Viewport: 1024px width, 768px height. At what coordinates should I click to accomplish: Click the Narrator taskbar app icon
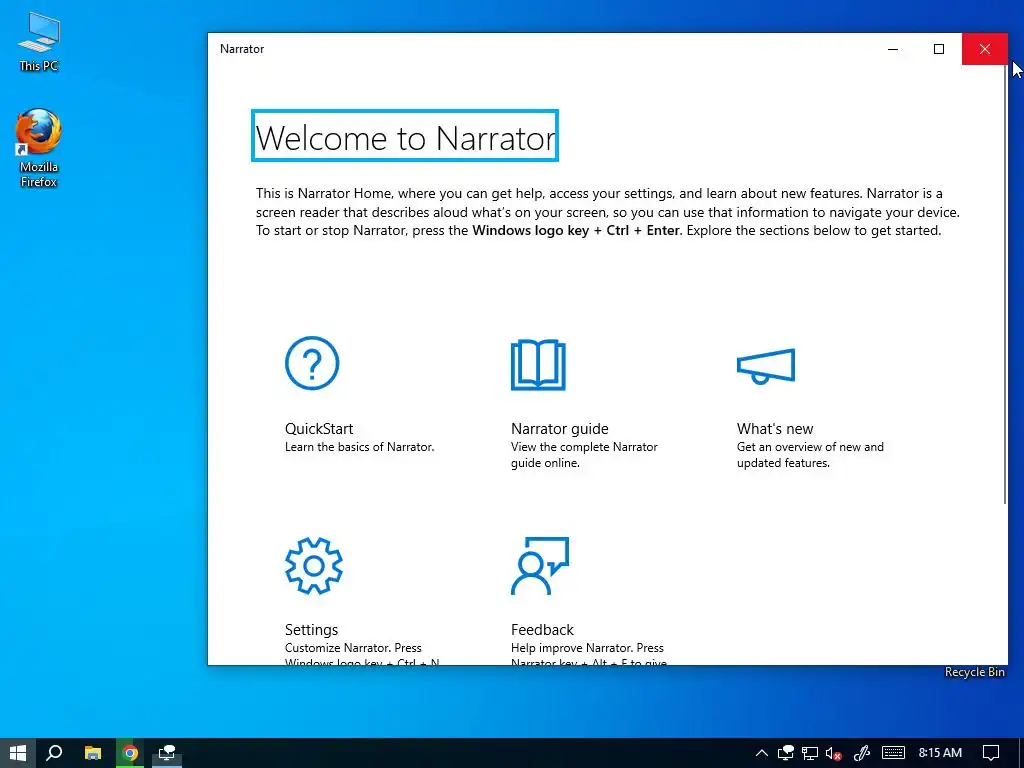click(167, 753)
